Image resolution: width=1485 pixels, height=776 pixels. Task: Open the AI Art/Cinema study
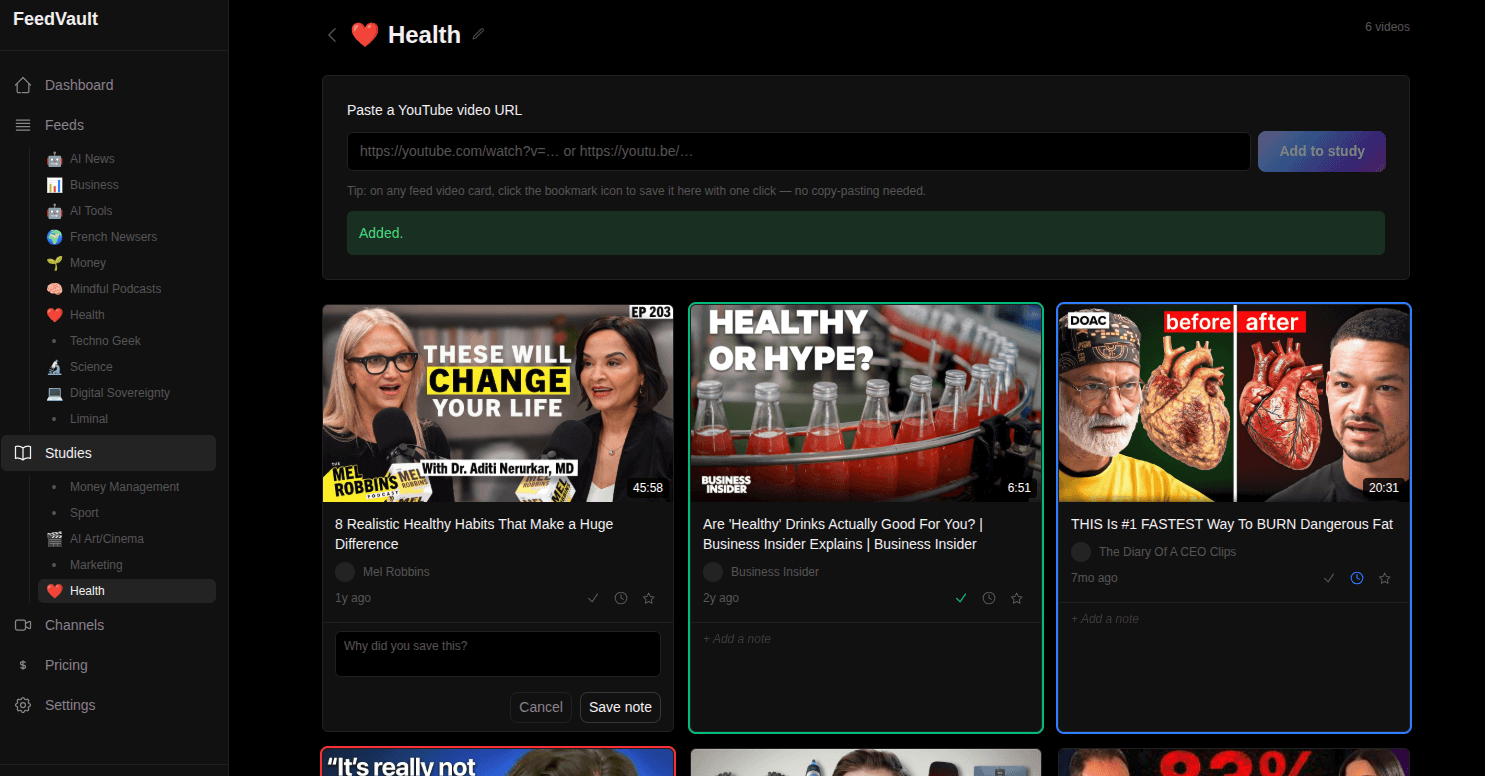point(127,539)
